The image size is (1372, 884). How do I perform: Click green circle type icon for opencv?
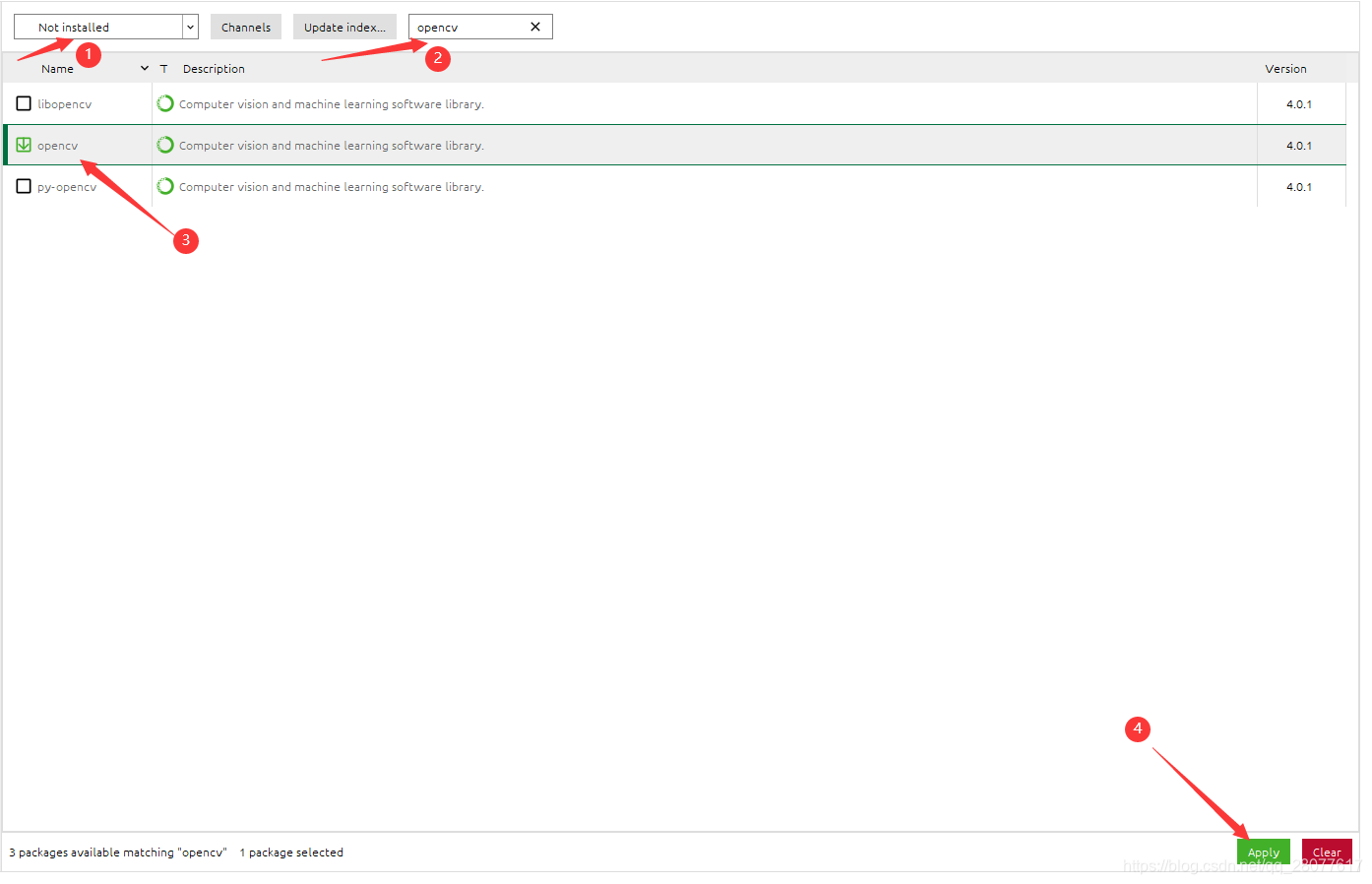coord(165,145)
